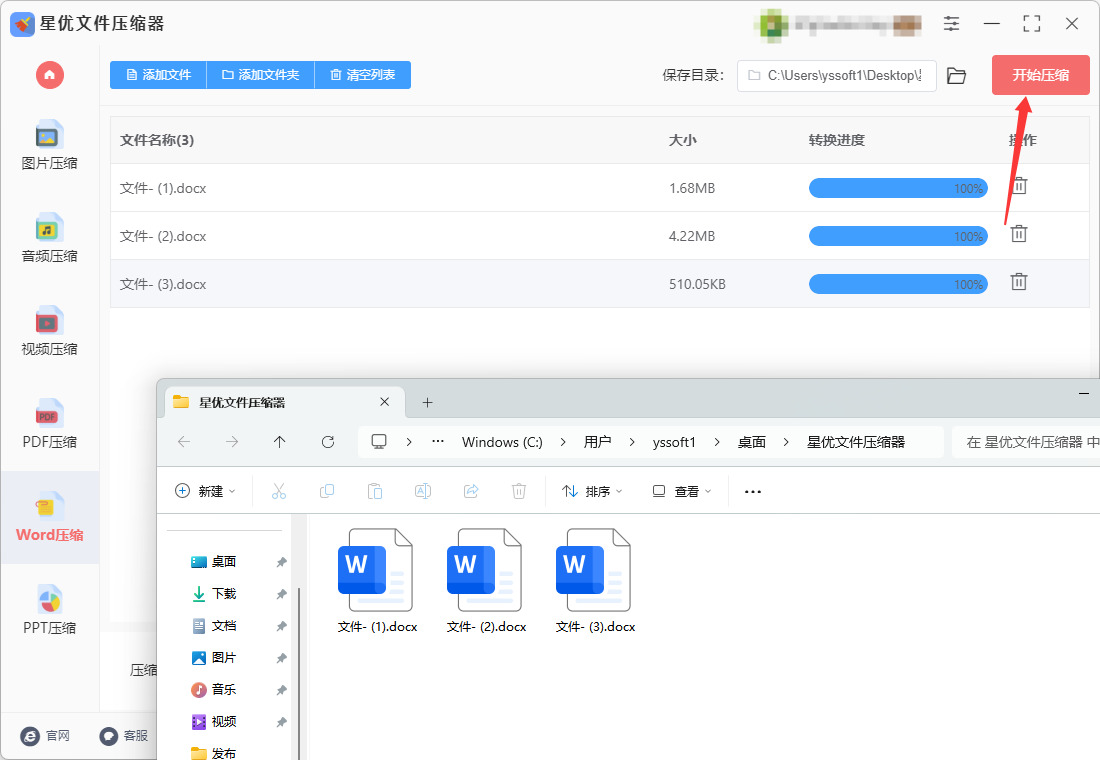Delete 文件- (2).docx from the list
The width and height of the screenshot is (1100, 760).
pos(1019,234)
